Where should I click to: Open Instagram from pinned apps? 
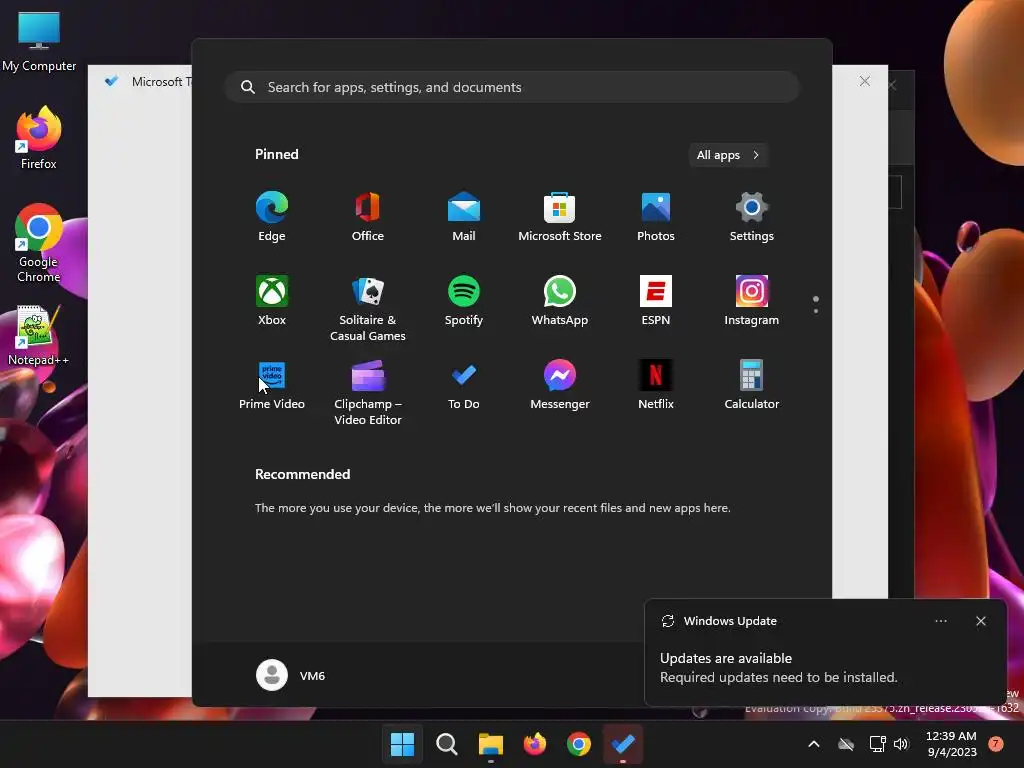(752, 302)
